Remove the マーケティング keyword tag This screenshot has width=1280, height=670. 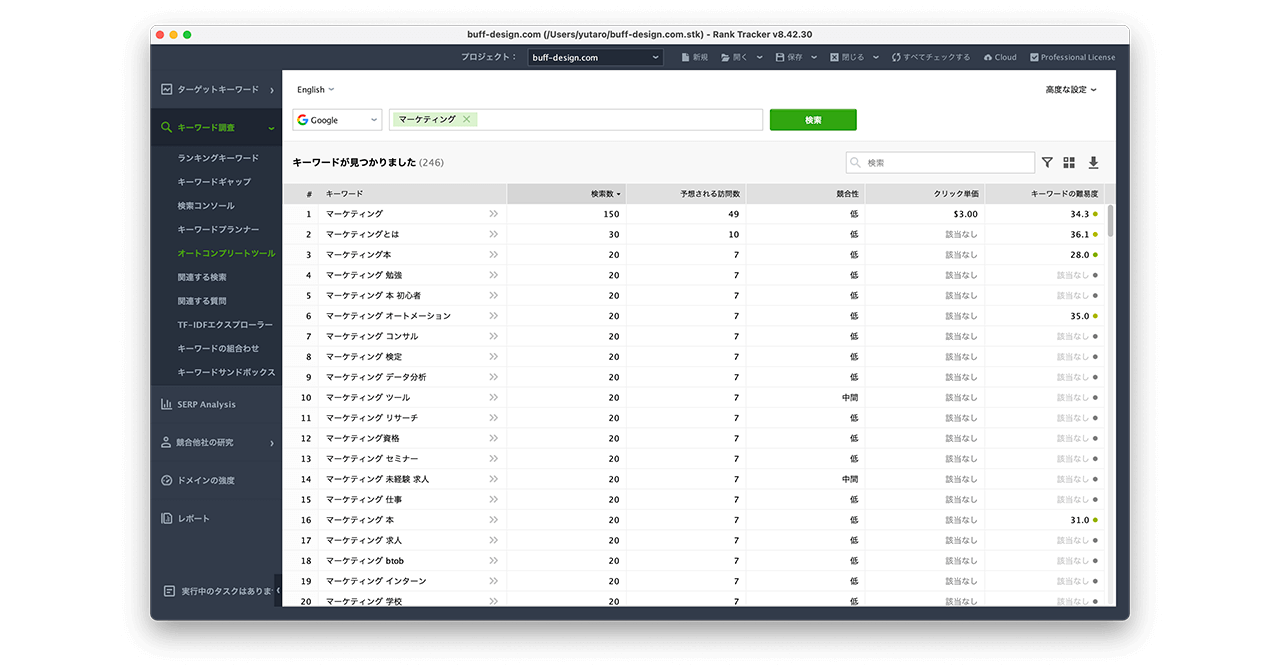click(x=466, y=120)
